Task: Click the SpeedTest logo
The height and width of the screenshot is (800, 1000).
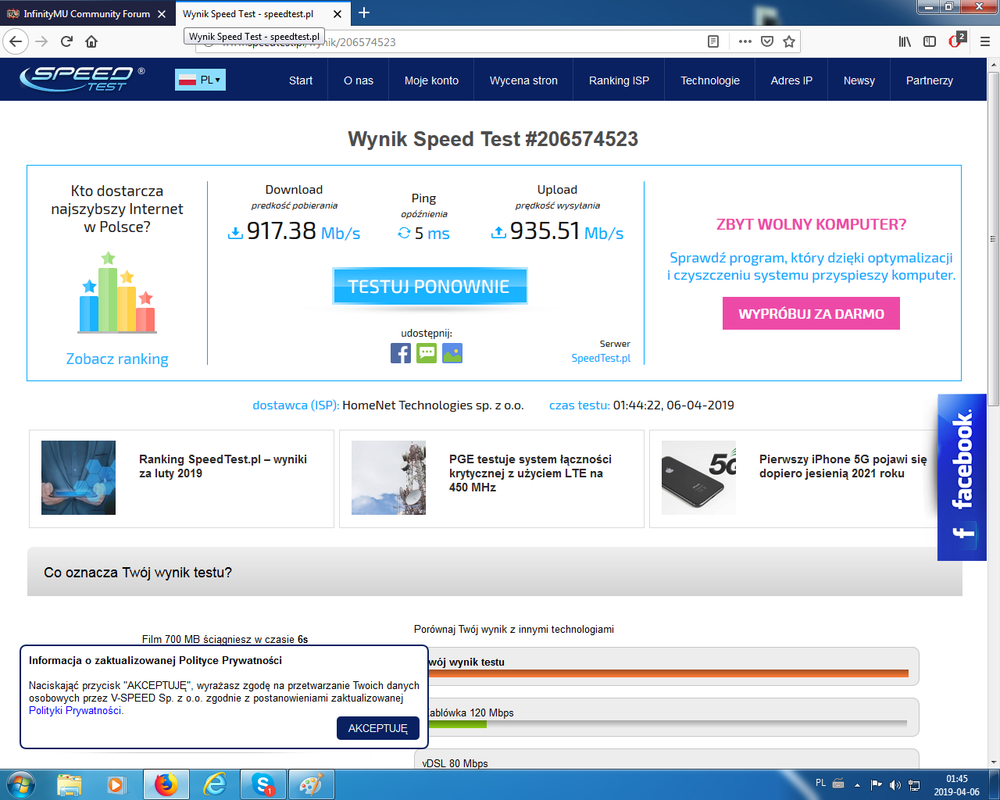Action: point(82,79)
